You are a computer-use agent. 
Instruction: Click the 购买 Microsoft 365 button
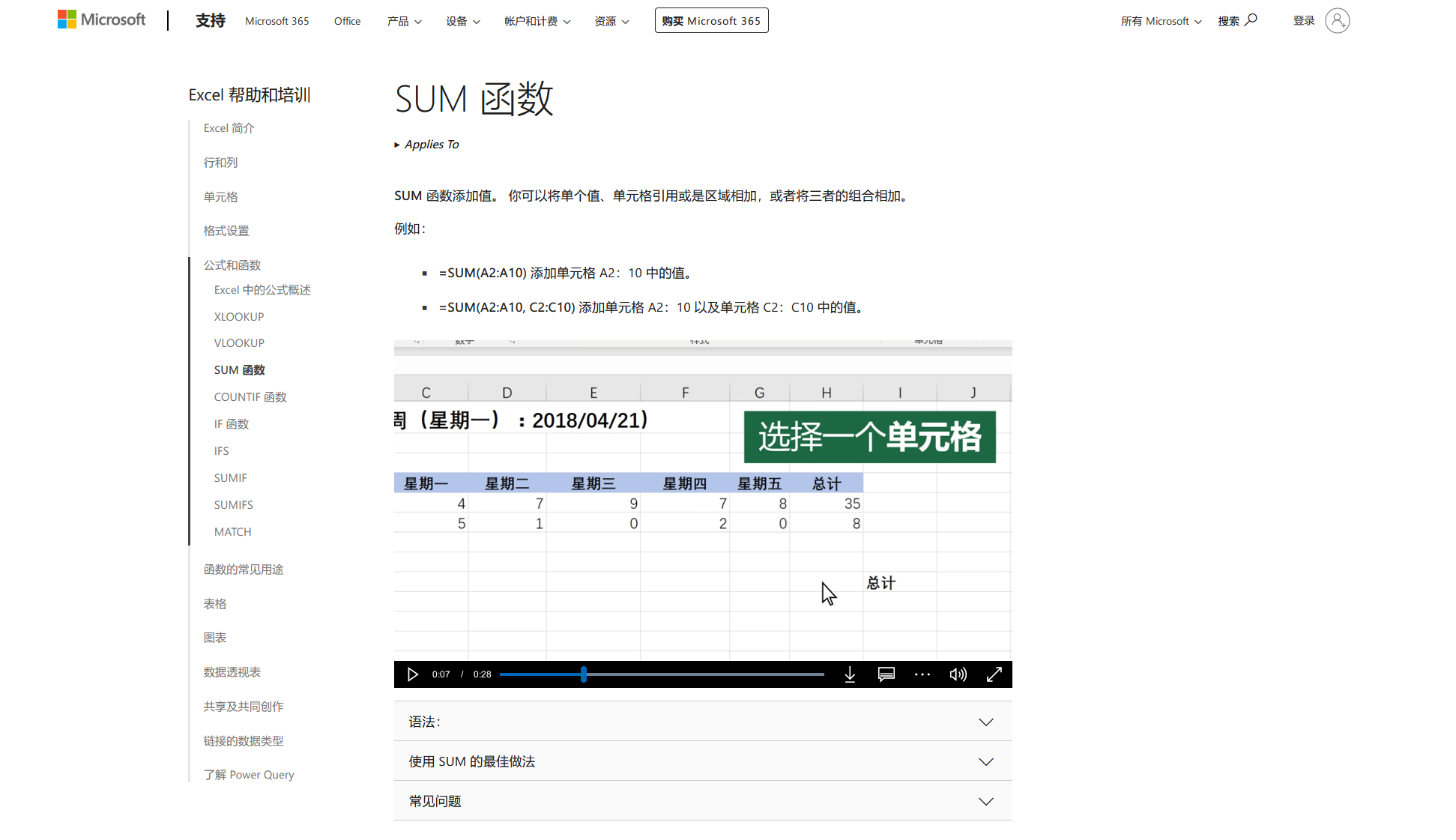pyautogui.click(x=711, y=20)
